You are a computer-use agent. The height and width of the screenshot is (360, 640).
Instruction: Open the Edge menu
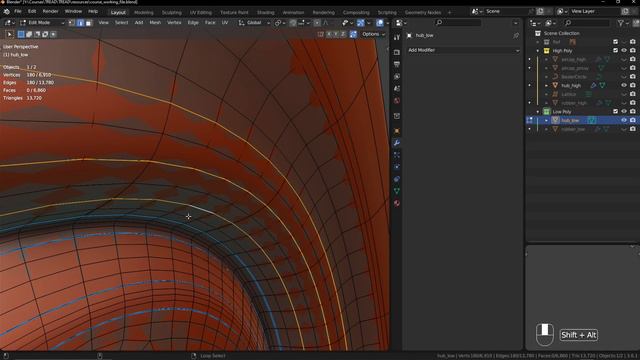[x=193, y=23]
